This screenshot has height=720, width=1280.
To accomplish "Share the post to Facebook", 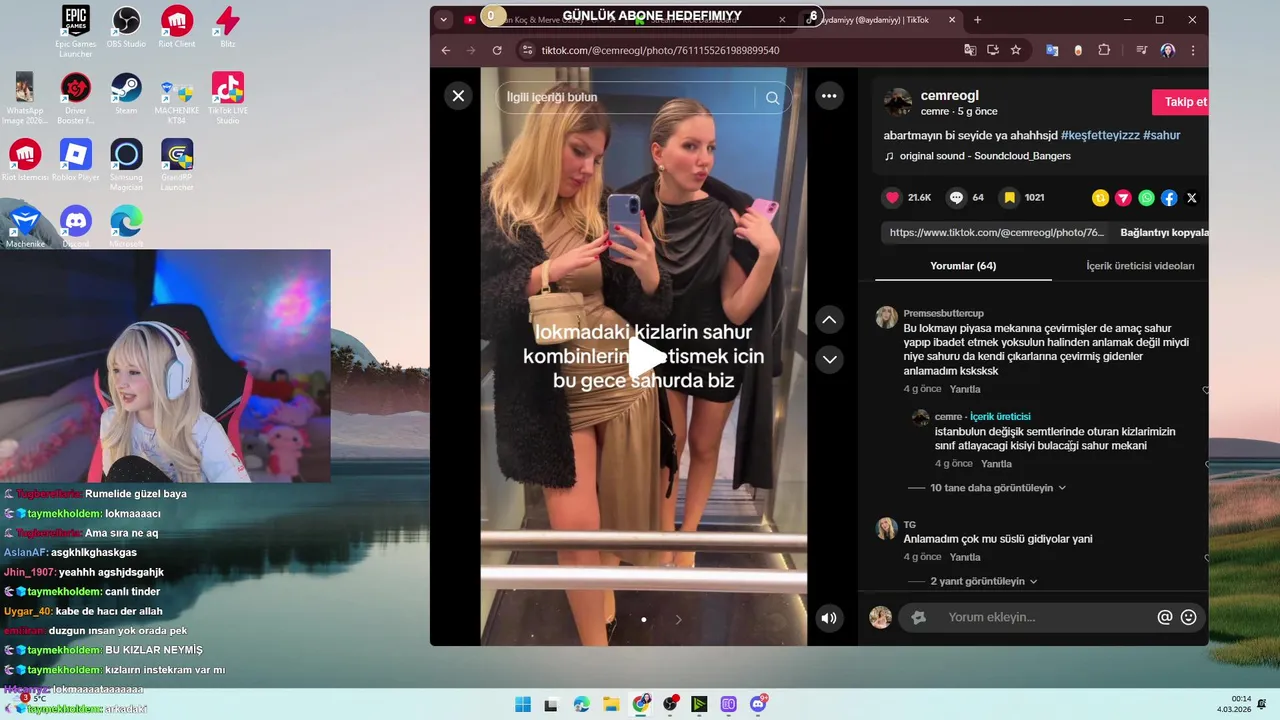I will pos(1169,198).
